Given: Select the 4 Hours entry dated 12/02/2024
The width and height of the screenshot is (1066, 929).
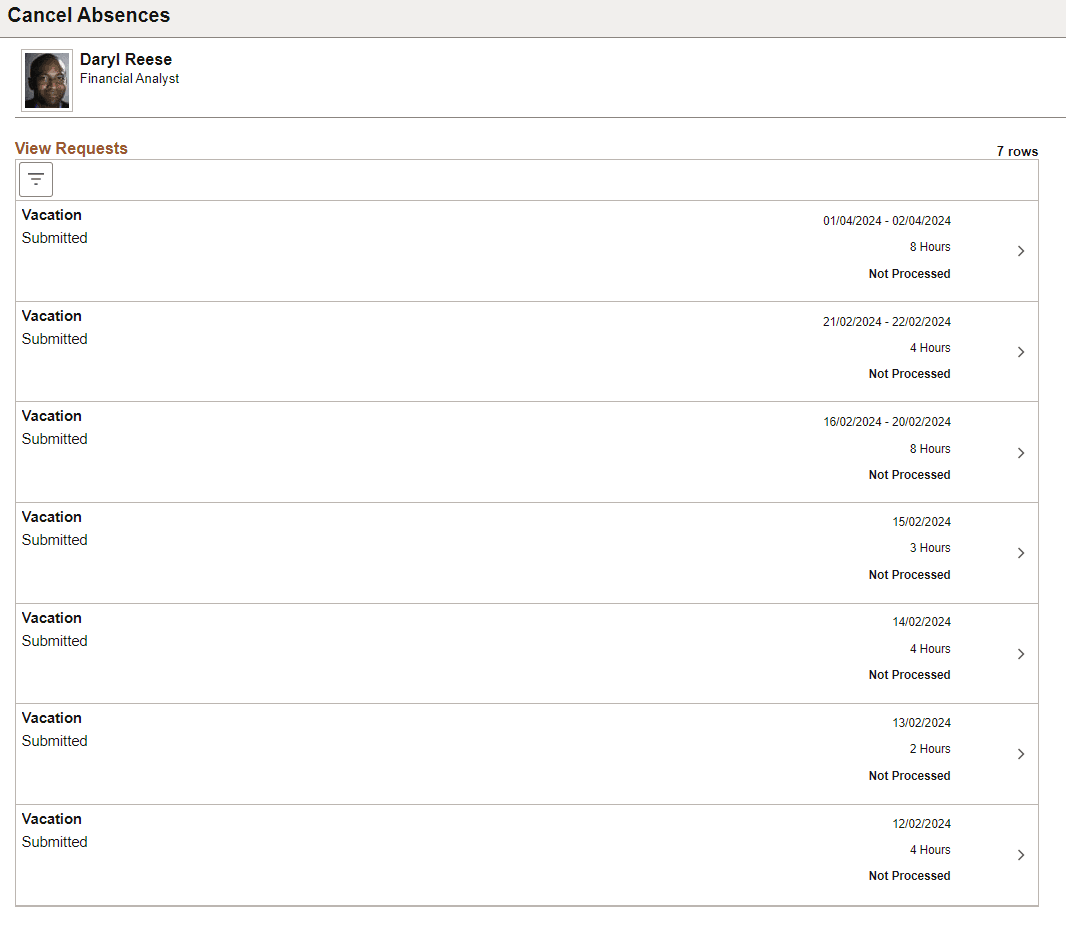Looking at the screenshot, I should pyautogui.click(x=930, y=849).
